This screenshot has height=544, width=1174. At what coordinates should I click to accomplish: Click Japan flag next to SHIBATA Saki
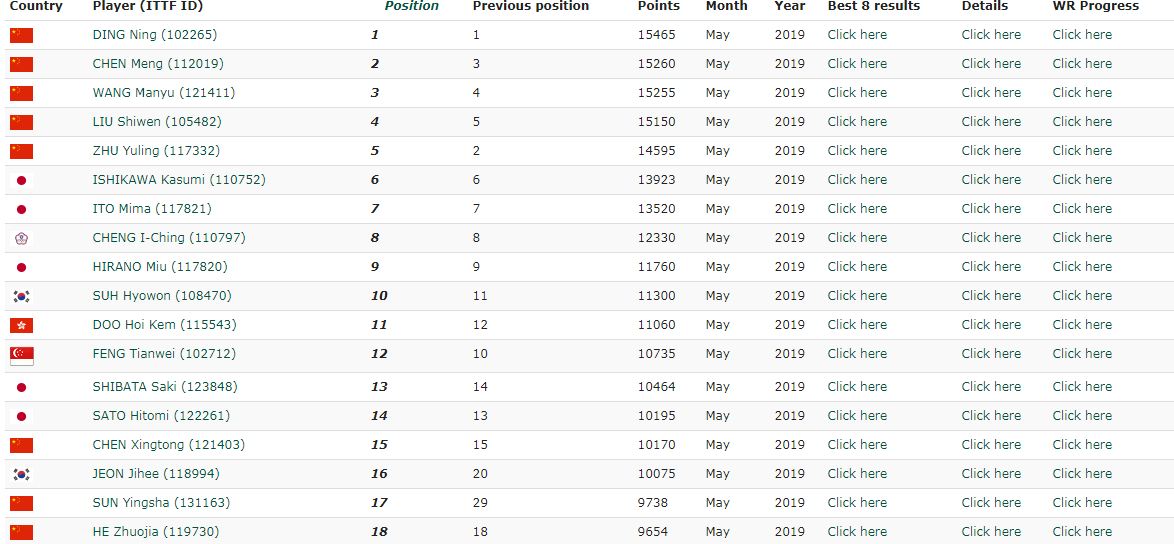[x=21, y=388]
